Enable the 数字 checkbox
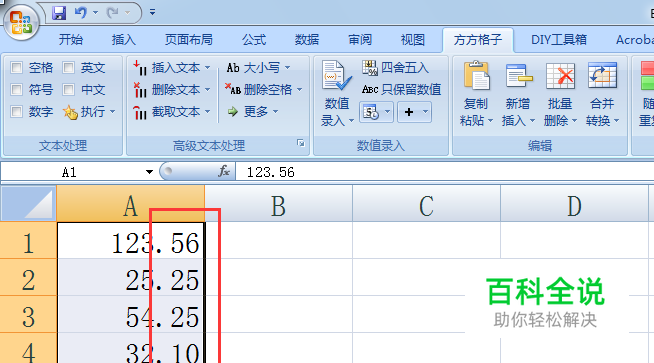The image size is (654, 363). point(17,111)
